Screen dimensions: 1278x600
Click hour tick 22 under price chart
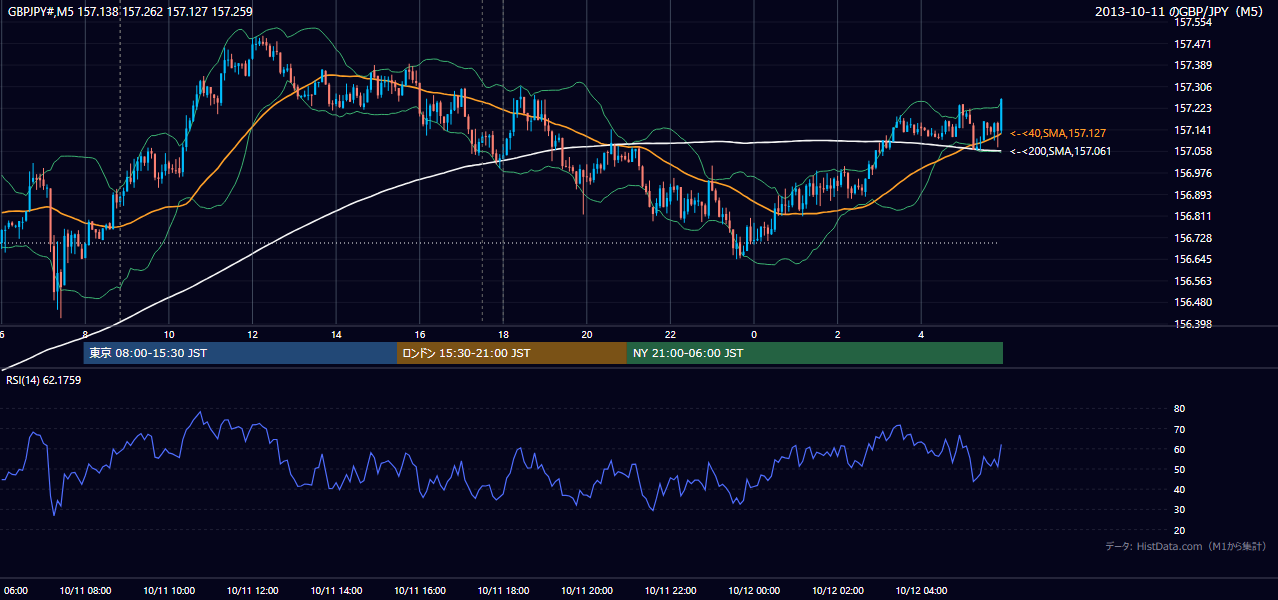pyautogui.click(x=670, y=335)
